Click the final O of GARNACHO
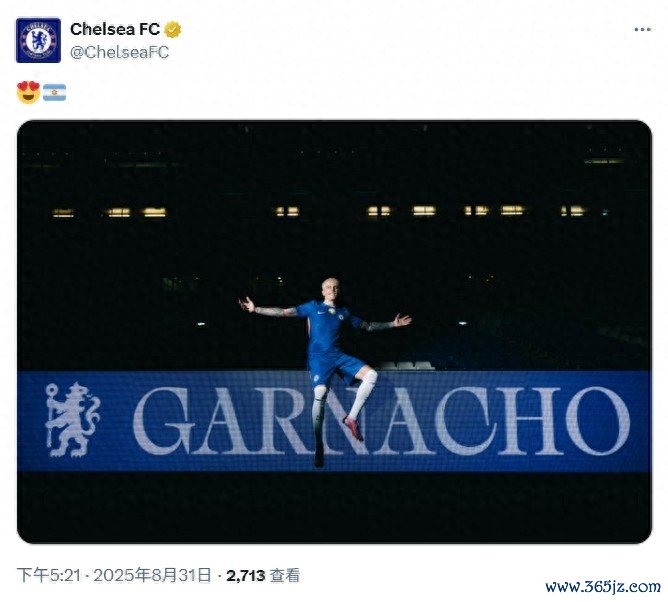This screenshot has width=668, height=602. point(598,421)
